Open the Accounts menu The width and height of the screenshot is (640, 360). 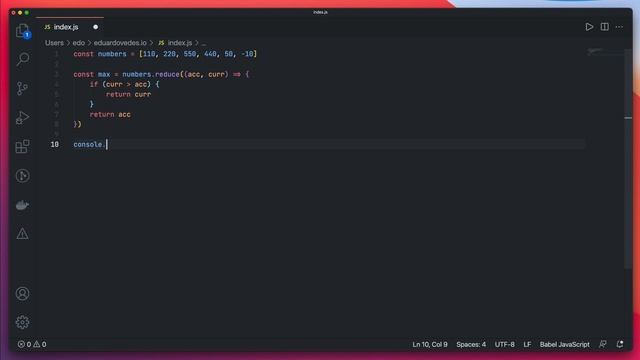[22, 293]
